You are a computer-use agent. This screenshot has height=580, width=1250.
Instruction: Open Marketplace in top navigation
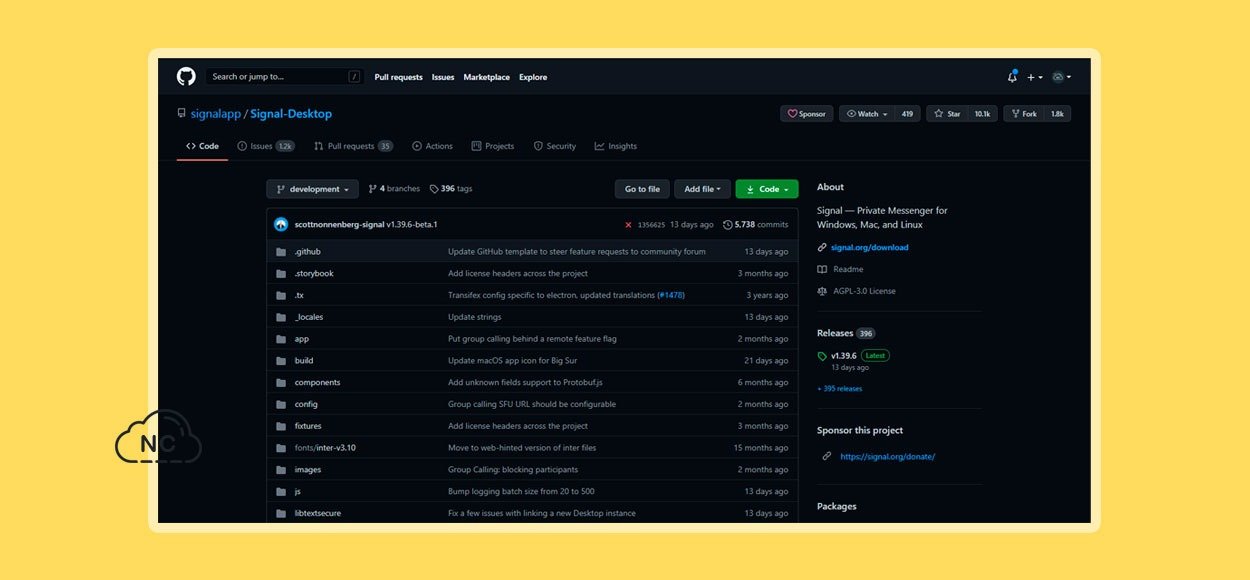tap(486, 77)
